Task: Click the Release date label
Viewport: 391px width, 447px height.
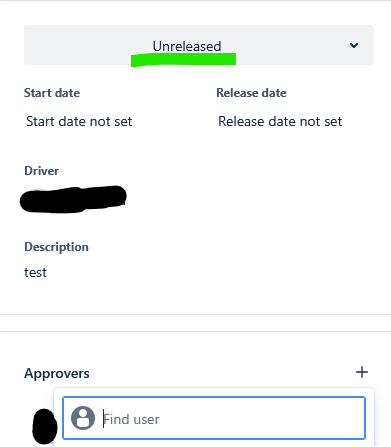Action: [251, 93]
